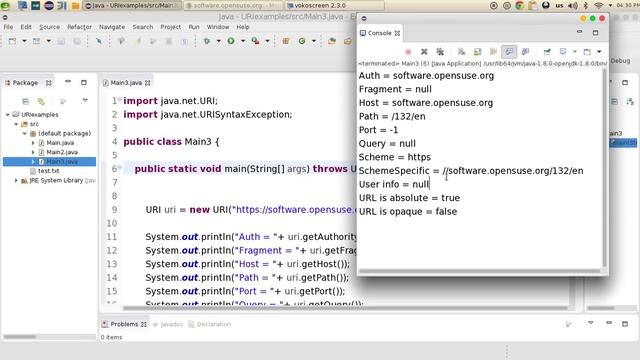Open the Run dropdown arrow
This screenshot has height=360, width=640.
[x=243, y=41]
